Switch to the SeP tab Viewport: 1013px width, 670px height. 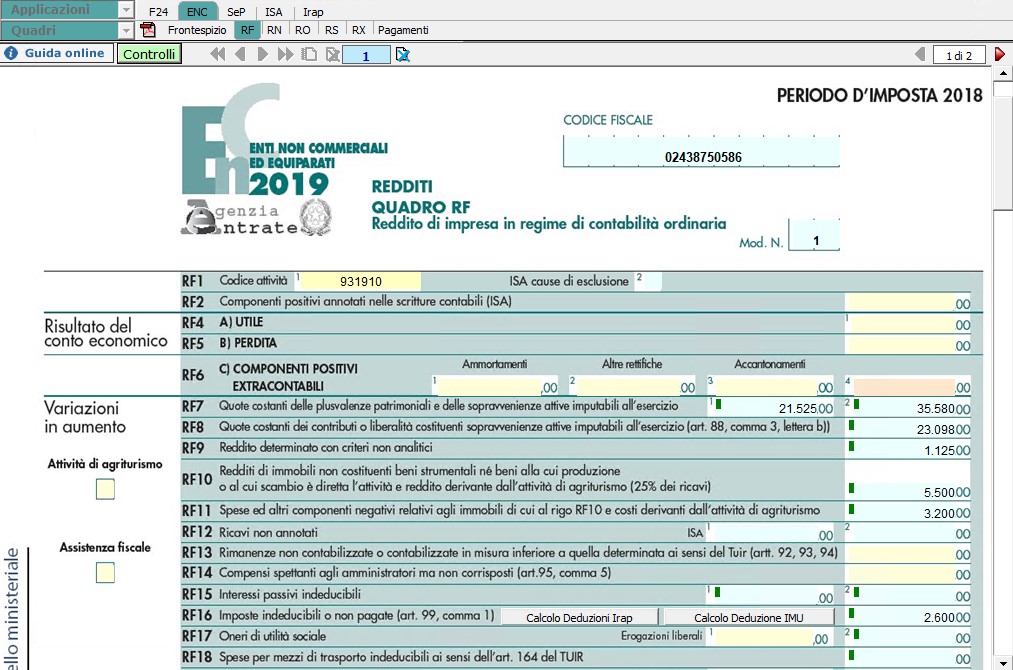pyautogui.click(x=236, y=12)
